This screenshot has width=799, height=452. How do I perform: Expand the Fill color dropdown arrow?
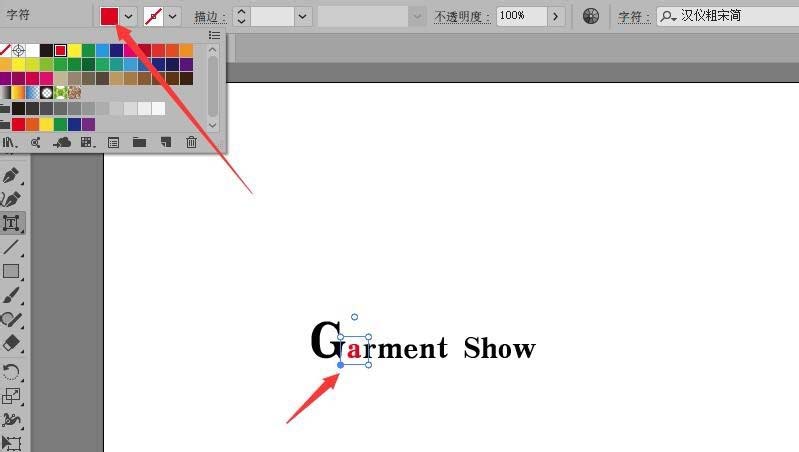click(128, 16)
